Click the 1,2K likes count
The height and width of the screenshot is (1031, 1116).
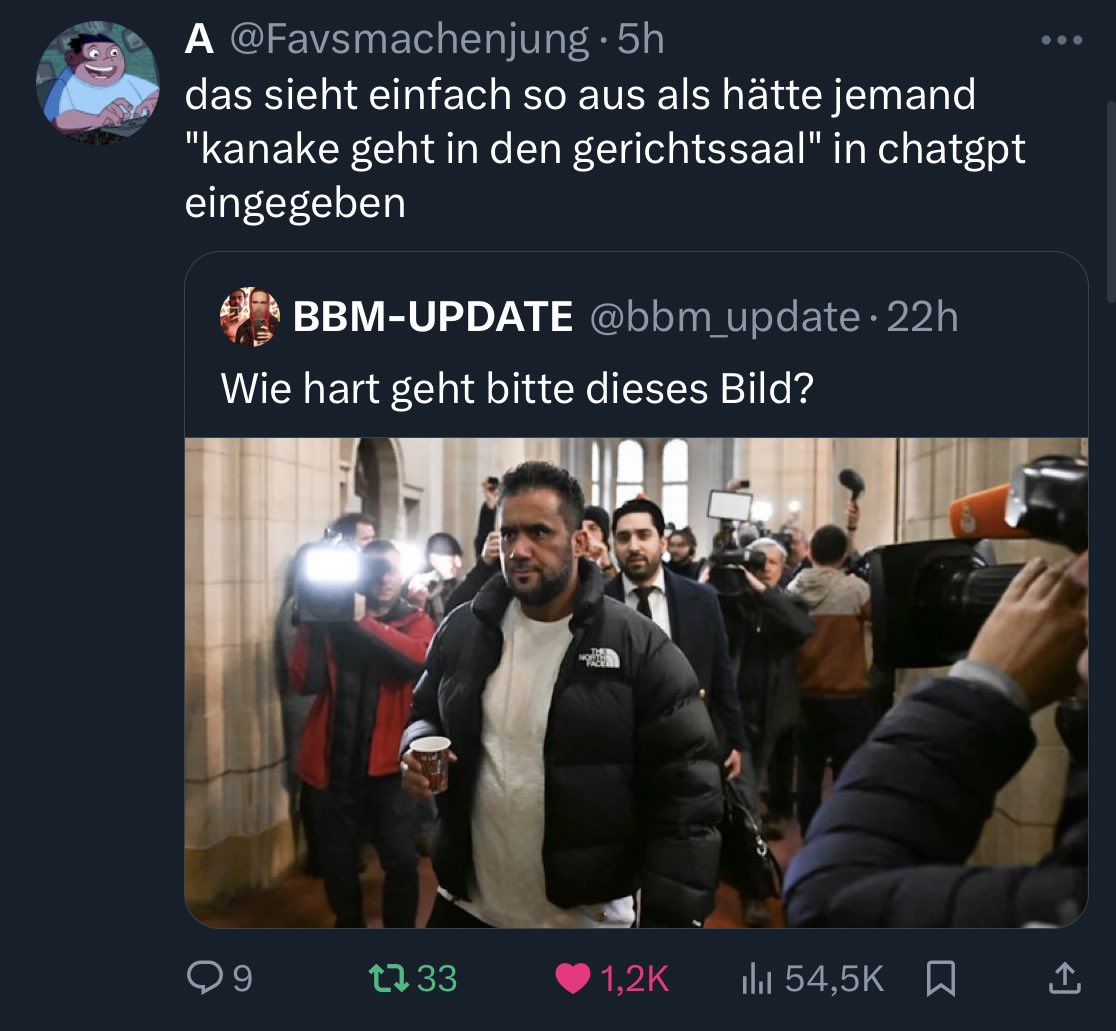point(634,979)
